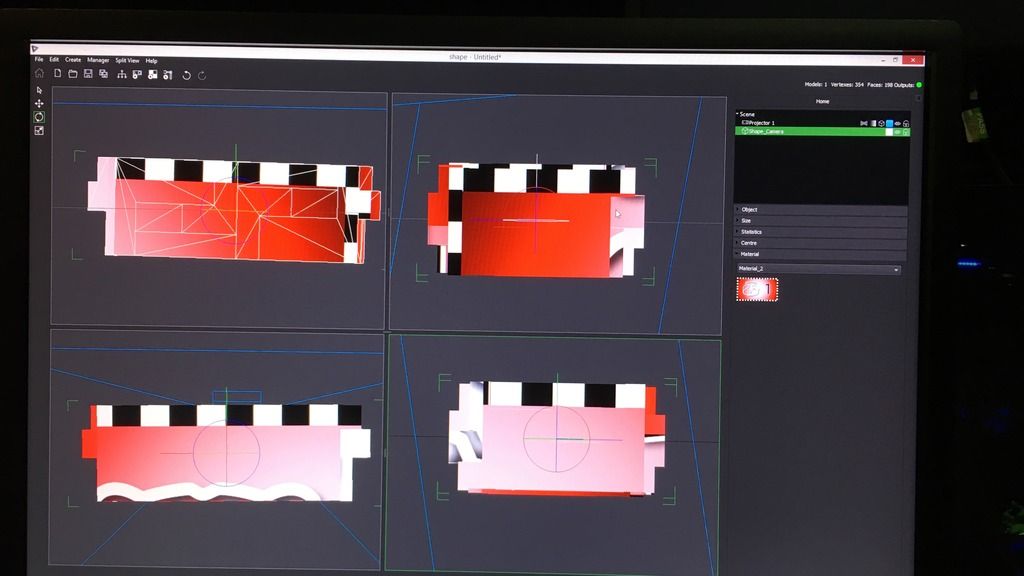Image resolution: width=1024 pixels, height=576 pixels.
Task: Click the bottom-left viewport model
Action: coord(226,453)
